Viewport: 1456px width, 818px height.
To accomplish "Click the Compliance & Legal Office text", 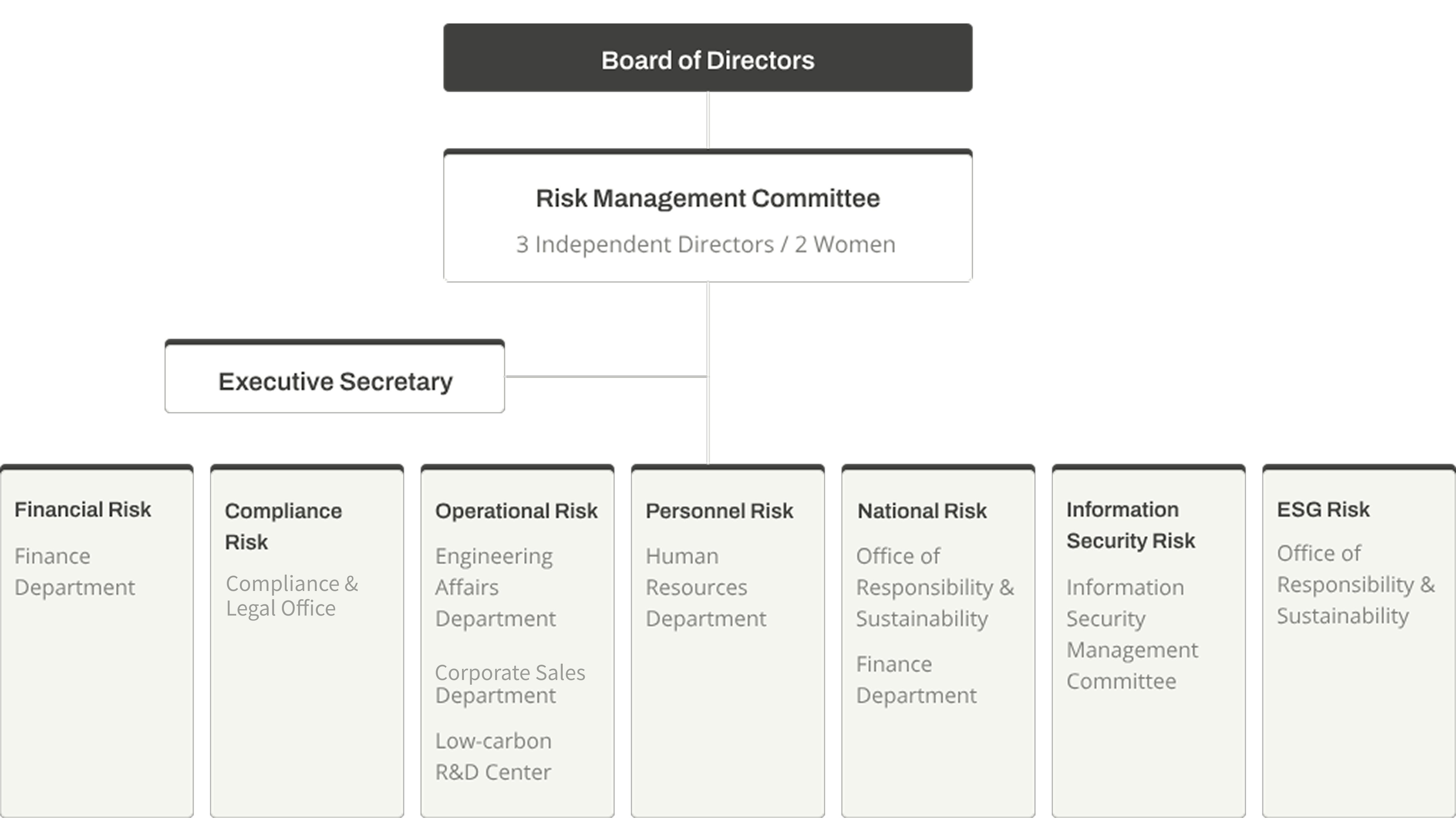I will (x=292, y=596).
